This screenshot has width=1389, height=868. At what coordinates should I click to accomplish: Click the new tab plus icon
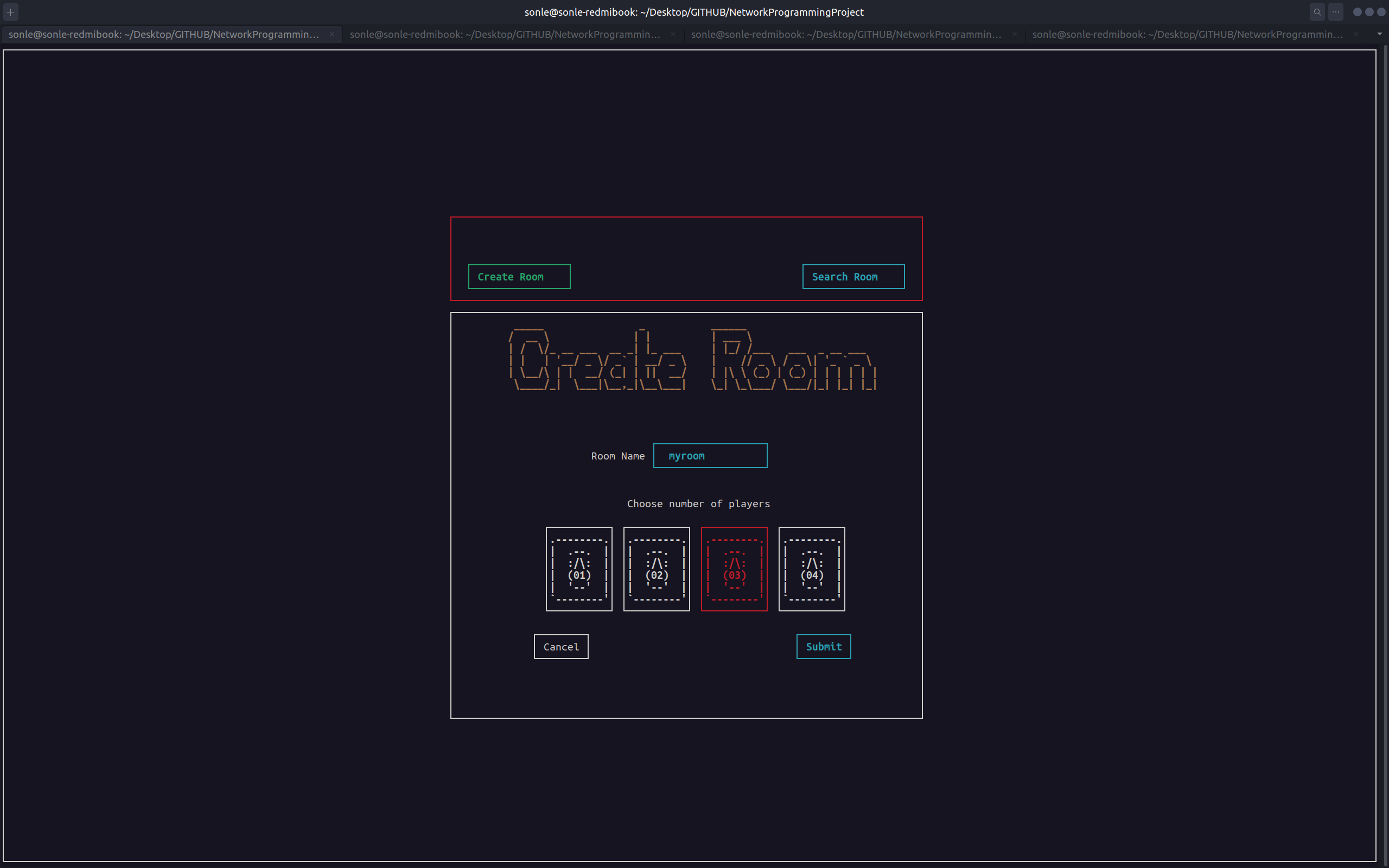10,12
